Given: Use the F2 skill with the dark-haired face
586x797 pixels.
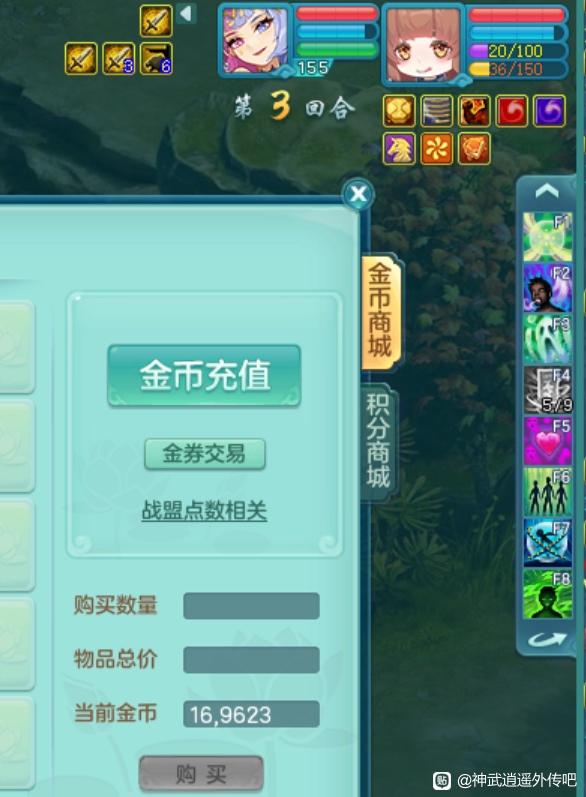Looking at the screenshot, I should tap(547, 288).
